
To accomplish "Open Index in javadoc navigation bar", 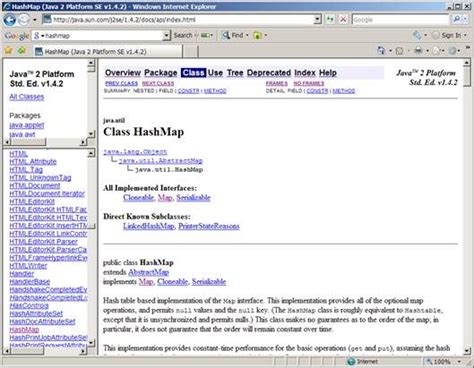I will click(305, 73).
